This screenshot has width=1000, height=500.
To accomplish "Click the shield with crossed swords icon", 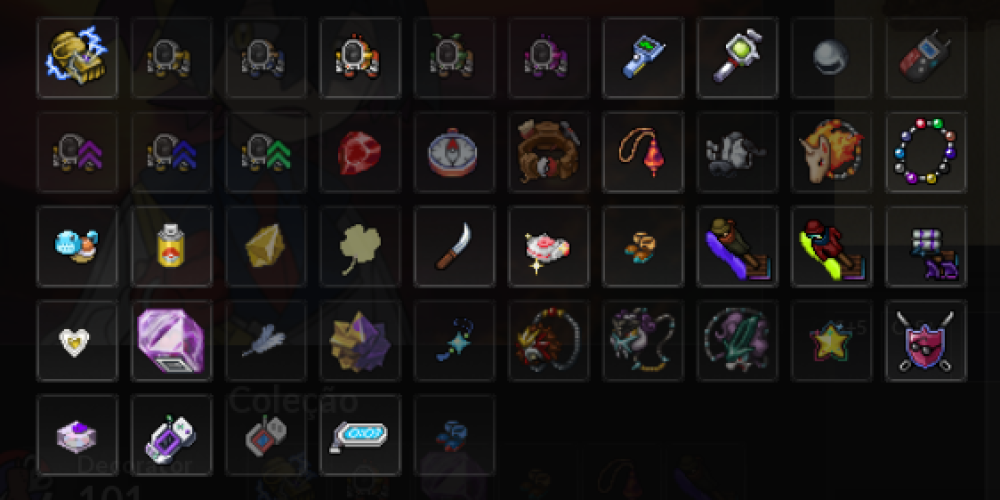I will 927,341.
